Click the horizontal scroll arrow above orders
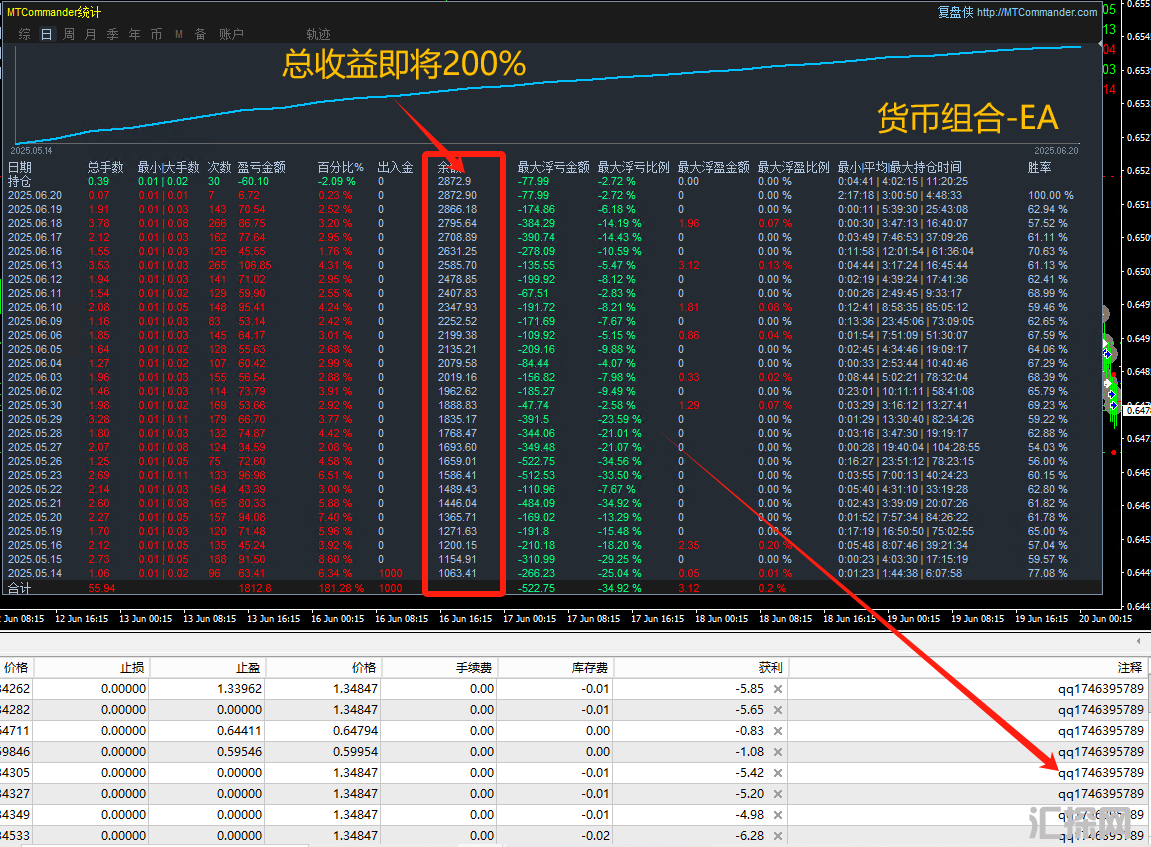The width and height of the screenshot is (1151, 847). pyautogui.click(x=1139, y=641)
